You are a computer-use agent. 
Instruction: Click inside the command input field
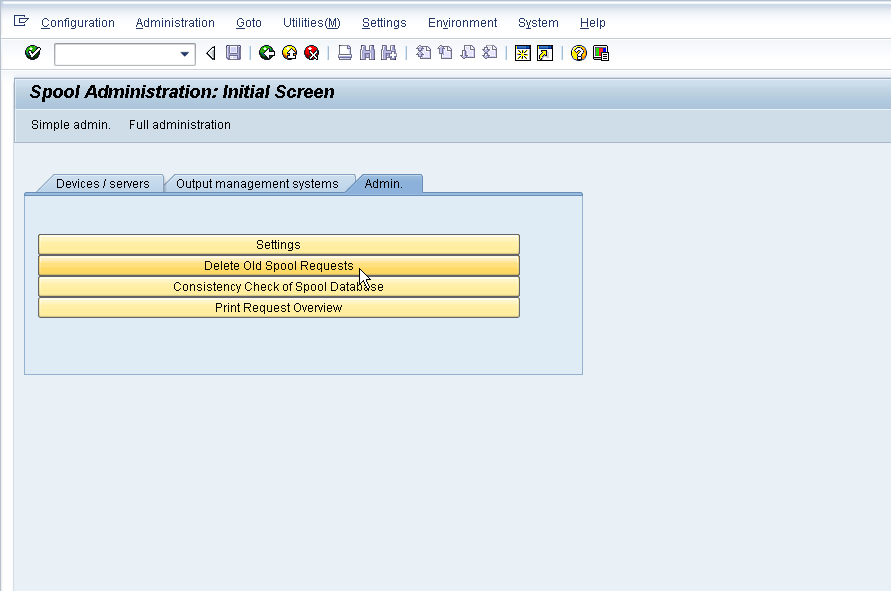pyautogui.click(x=115, y=52)
